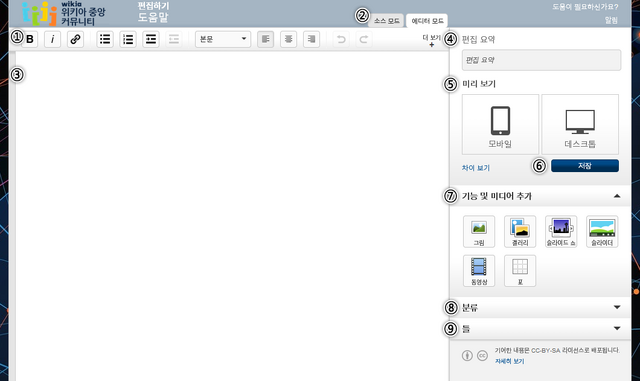
Task: Decrease the text indent
Action: point(173,39)
